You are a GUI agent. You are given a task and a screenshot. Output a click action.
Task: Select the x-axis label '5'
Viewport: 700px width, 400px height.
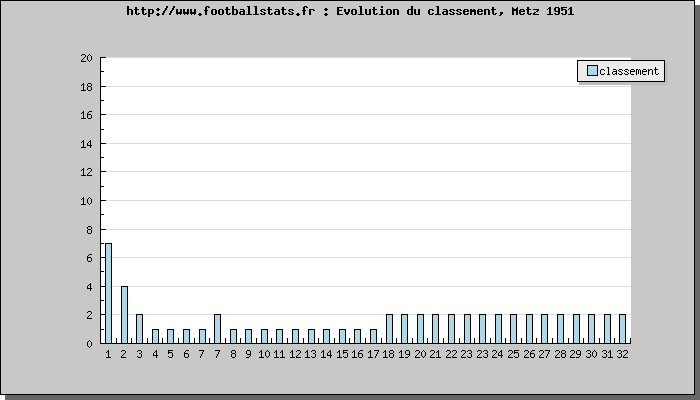tap(171, 354)
